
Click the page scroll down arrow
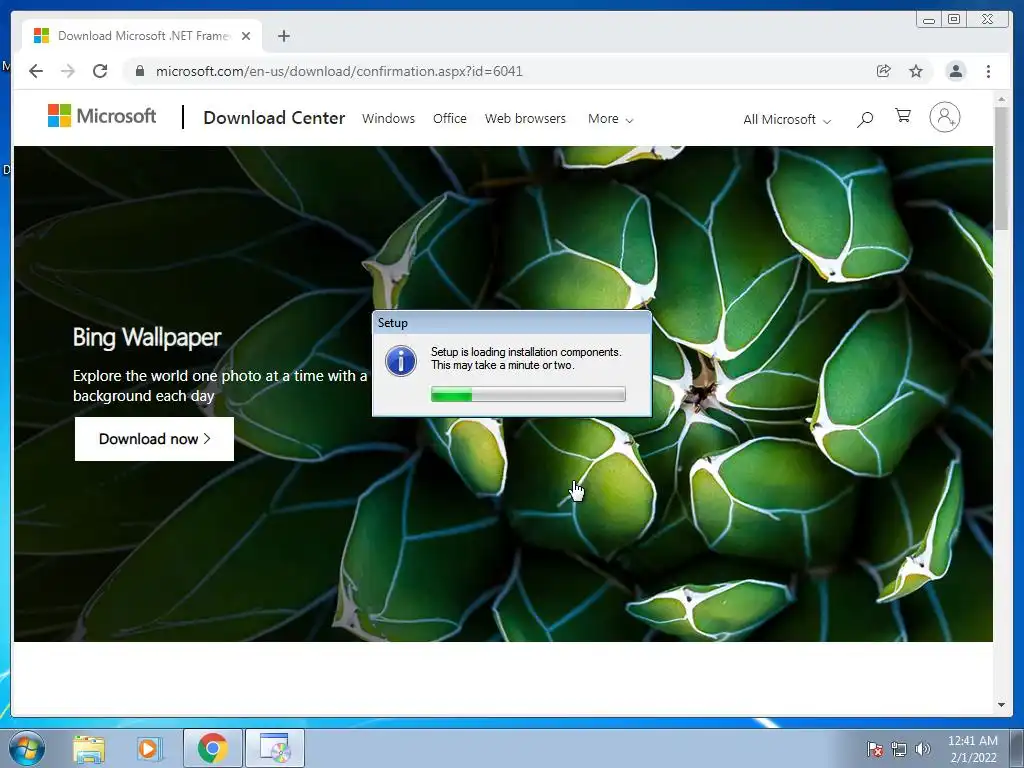point(1001,705)
